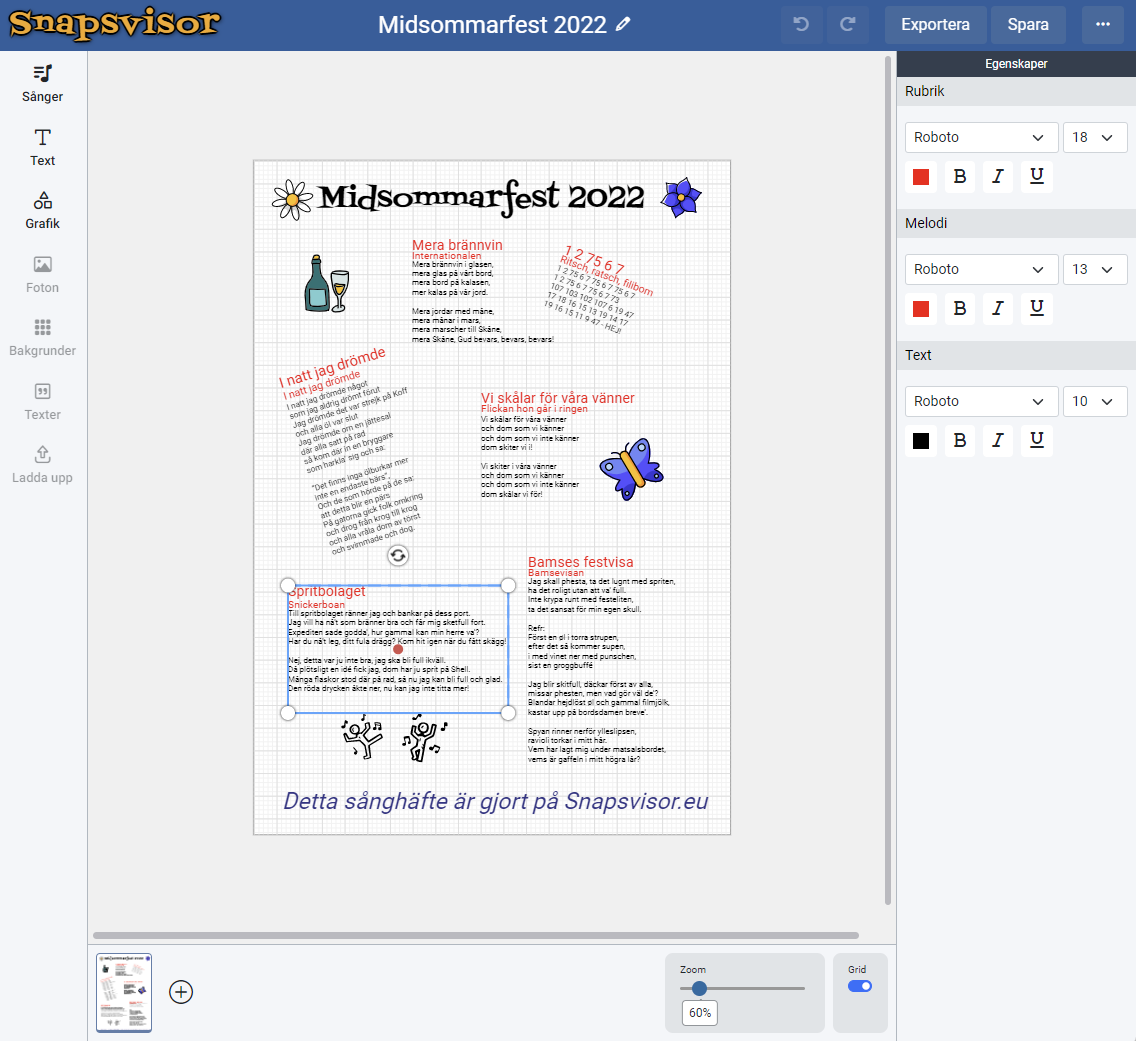The image size is (1136, 1041).
Task: Toggle underline for Text section
Action: [1037, 441]
